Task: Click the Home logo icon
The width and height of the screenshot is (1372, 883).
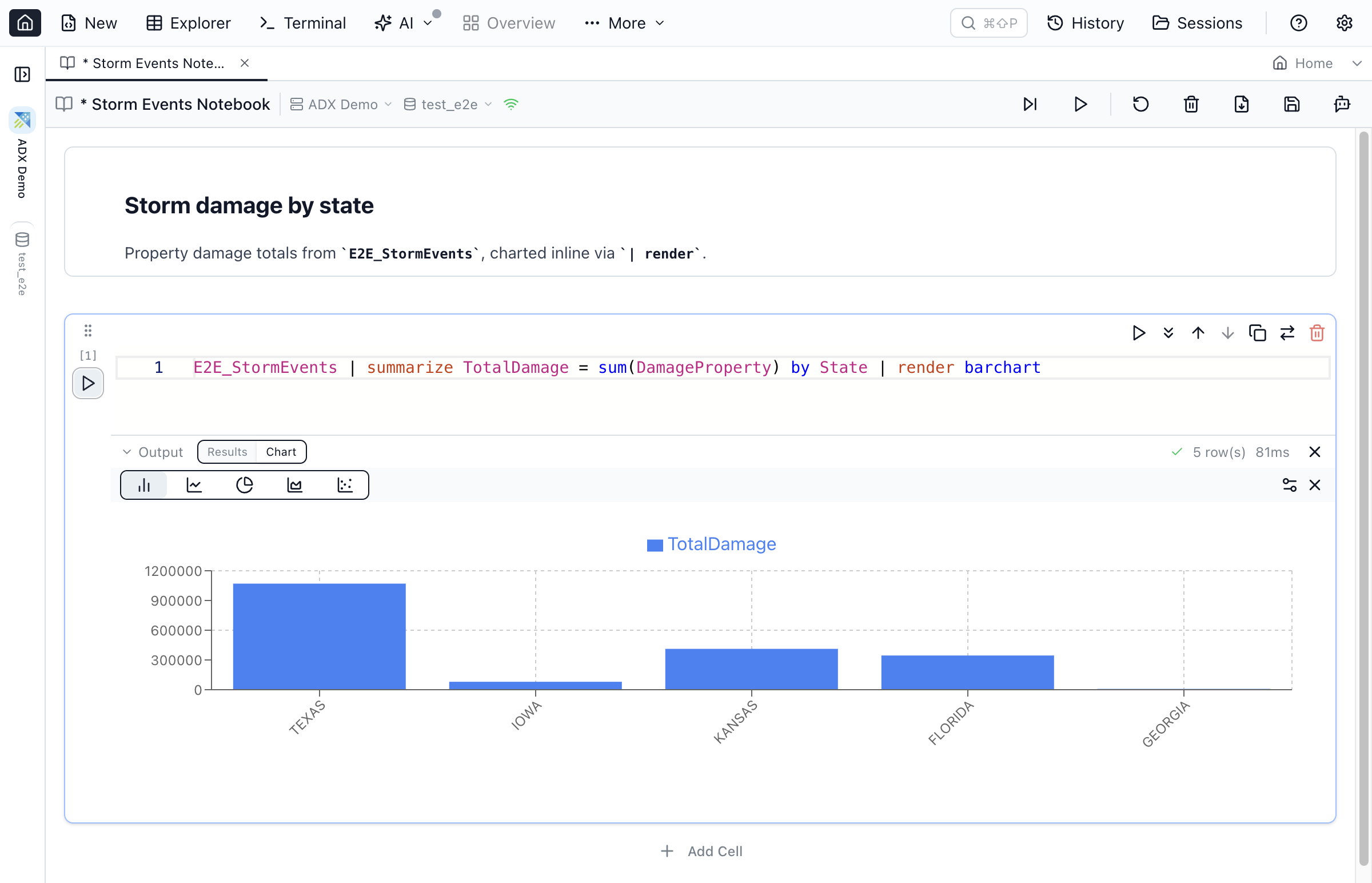Action: pyautogui.click(x=25, y=23)
